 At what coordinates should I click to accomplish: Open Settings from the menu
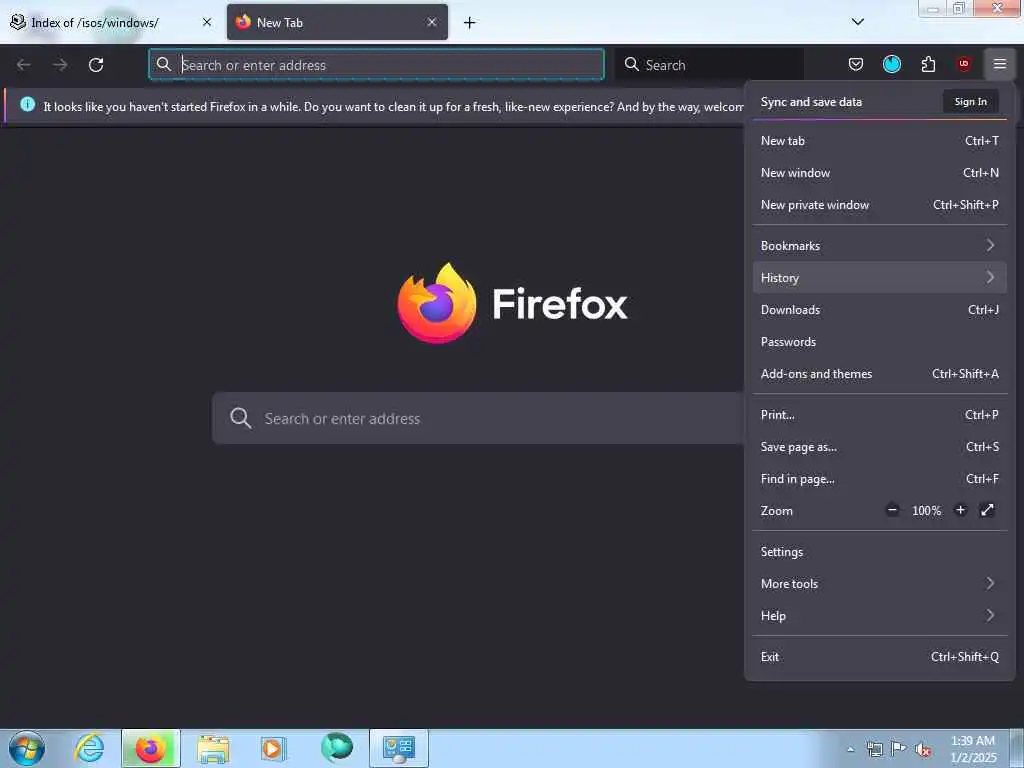tap(879, 552)
